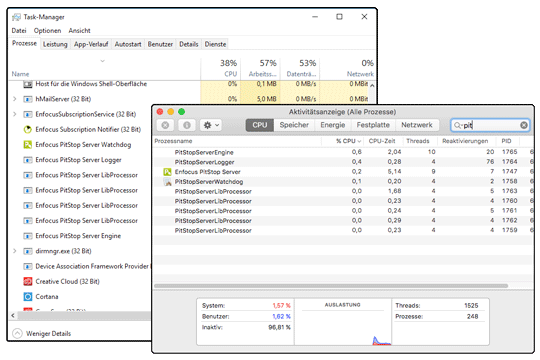
Task: Sort by the Prozessname column header
Action: click(238, 141)
